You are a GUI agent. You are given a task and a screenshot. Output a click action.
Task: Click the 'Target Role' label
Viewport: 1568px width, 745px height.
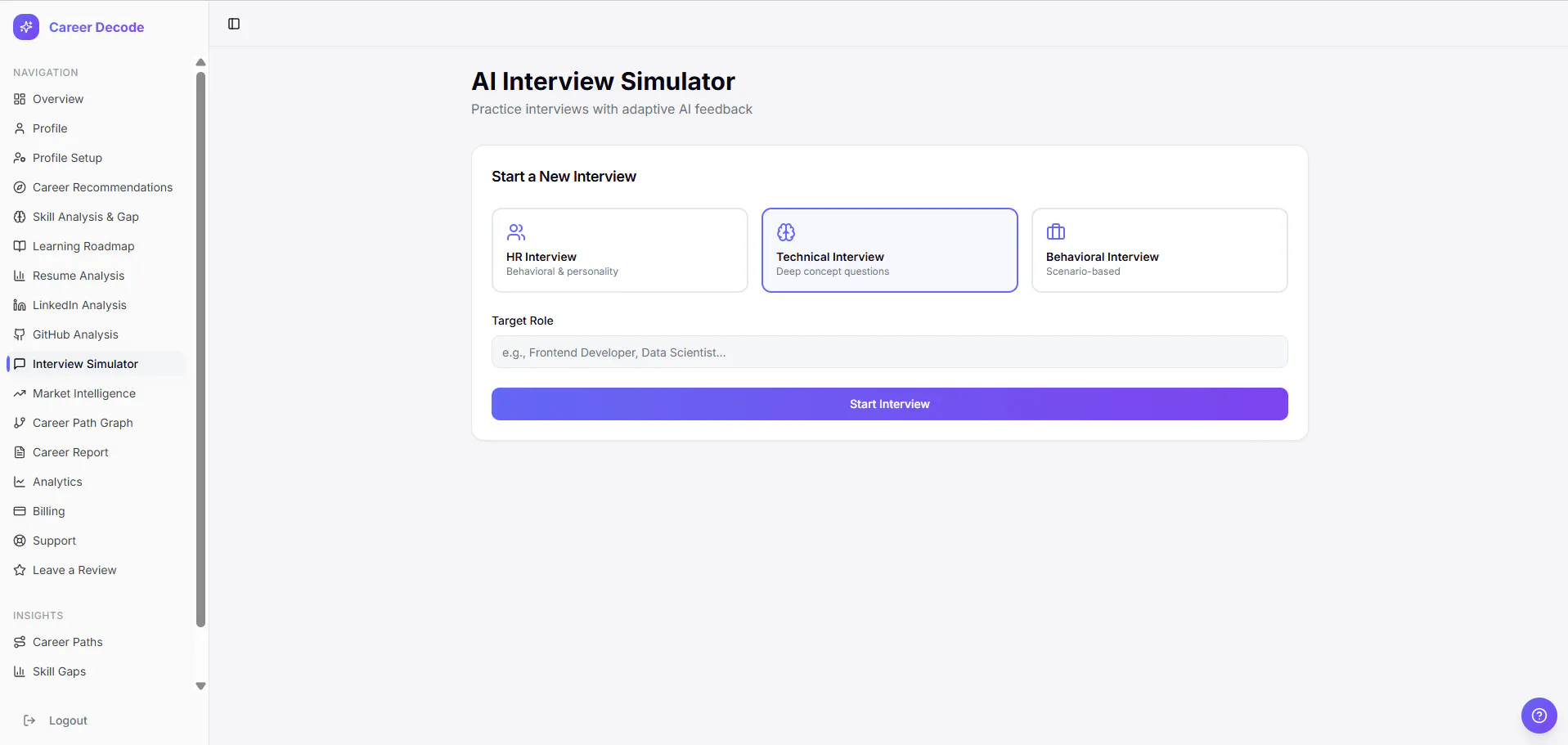pos(523,321)
